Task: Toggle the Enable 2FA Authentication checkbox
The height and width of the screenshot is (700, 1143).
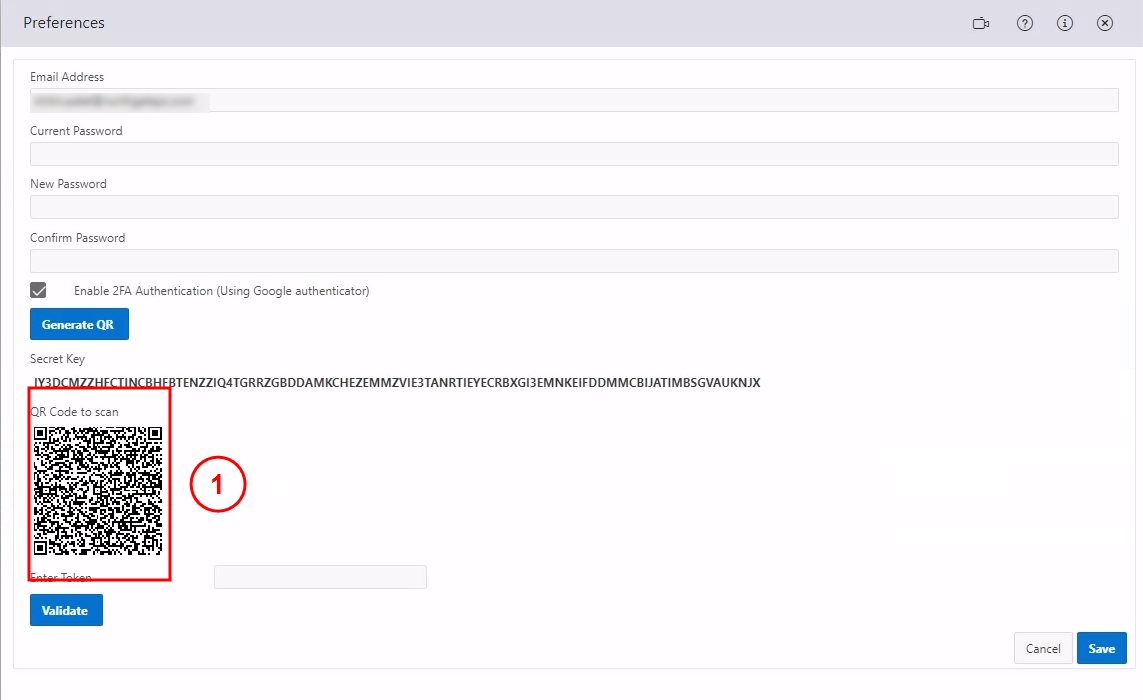Action: tap(39, 291)
